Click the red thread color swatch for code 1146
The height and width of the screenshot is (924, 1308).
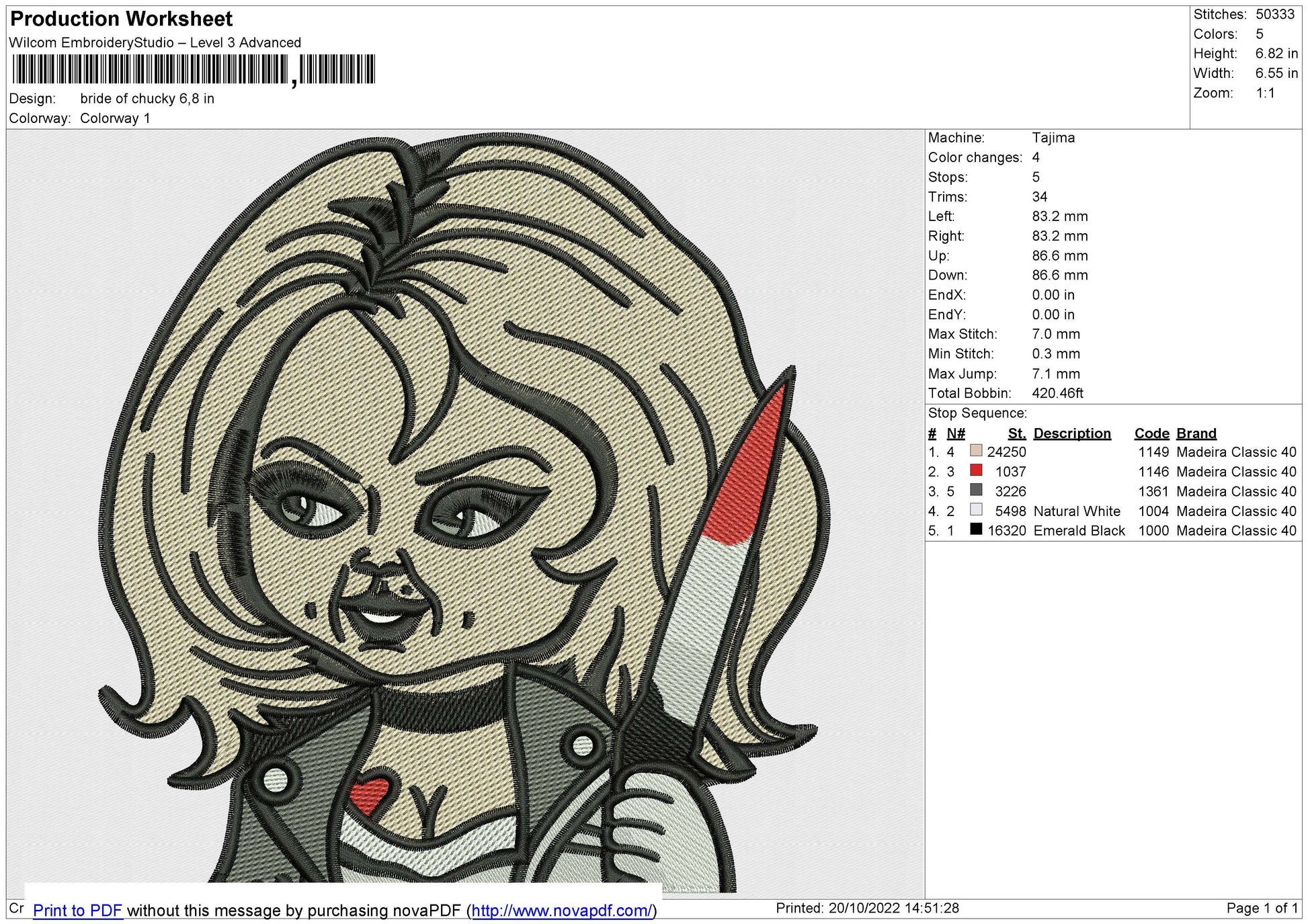(976, 470)
